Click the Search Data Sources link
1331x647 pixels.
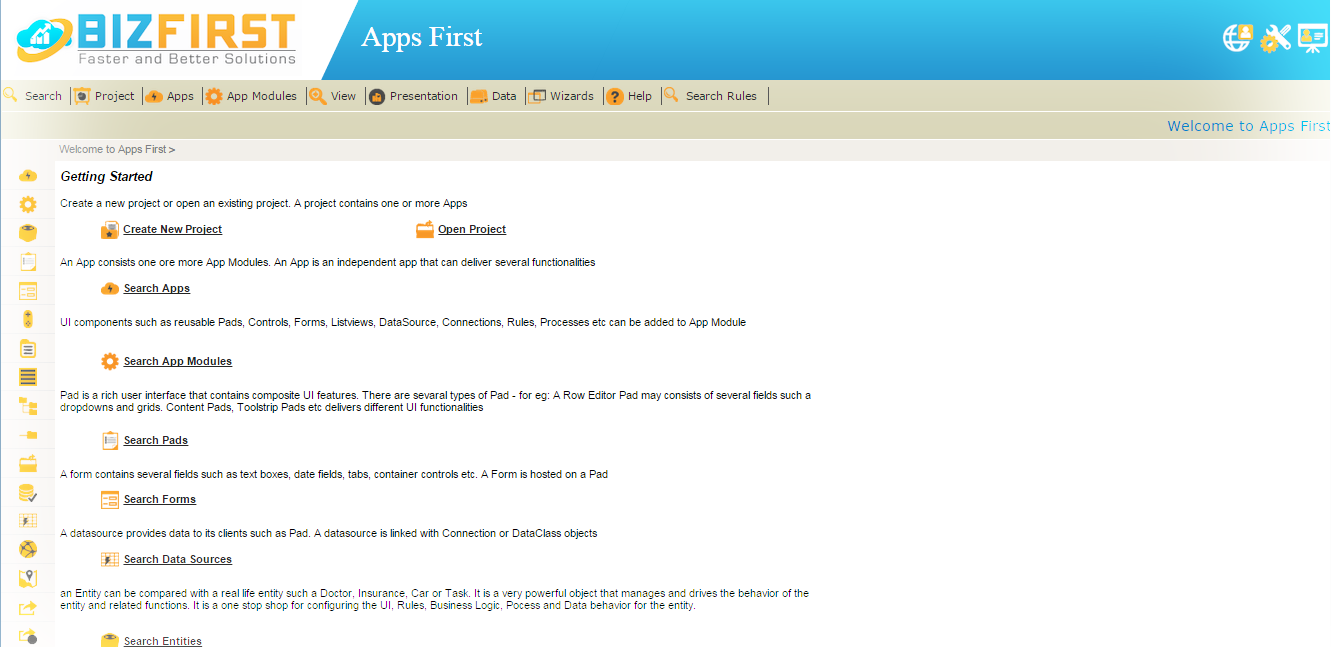[178, 559]
